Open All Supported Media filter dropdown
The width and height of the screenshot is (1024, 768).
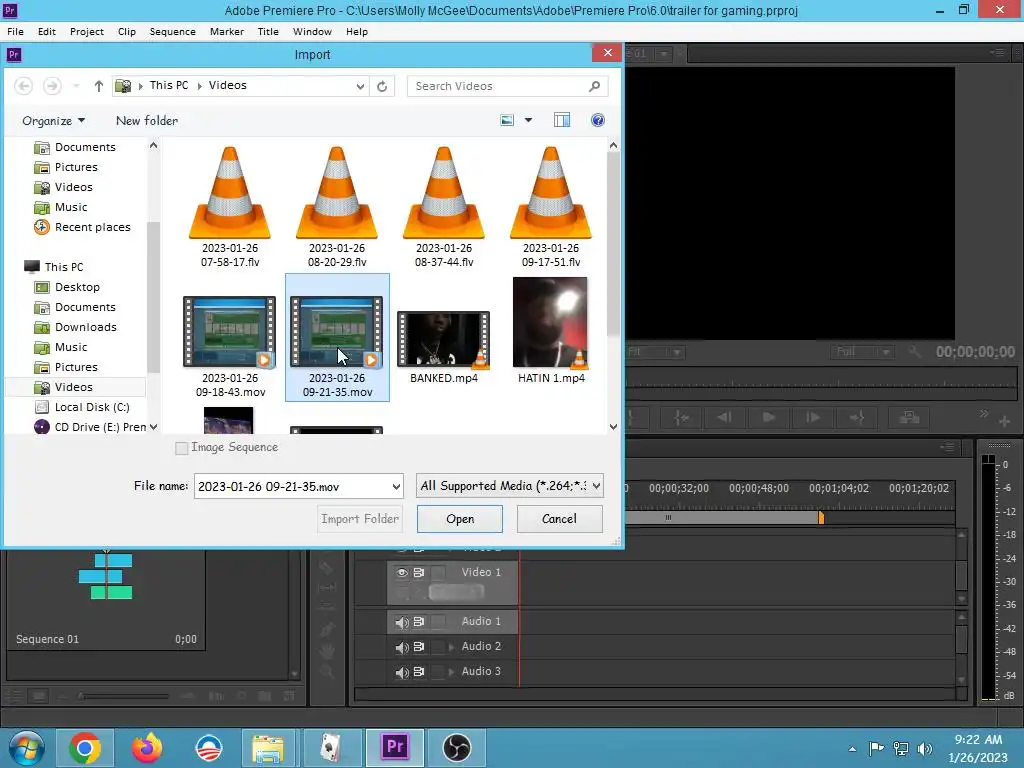click(x=509, y=486)
